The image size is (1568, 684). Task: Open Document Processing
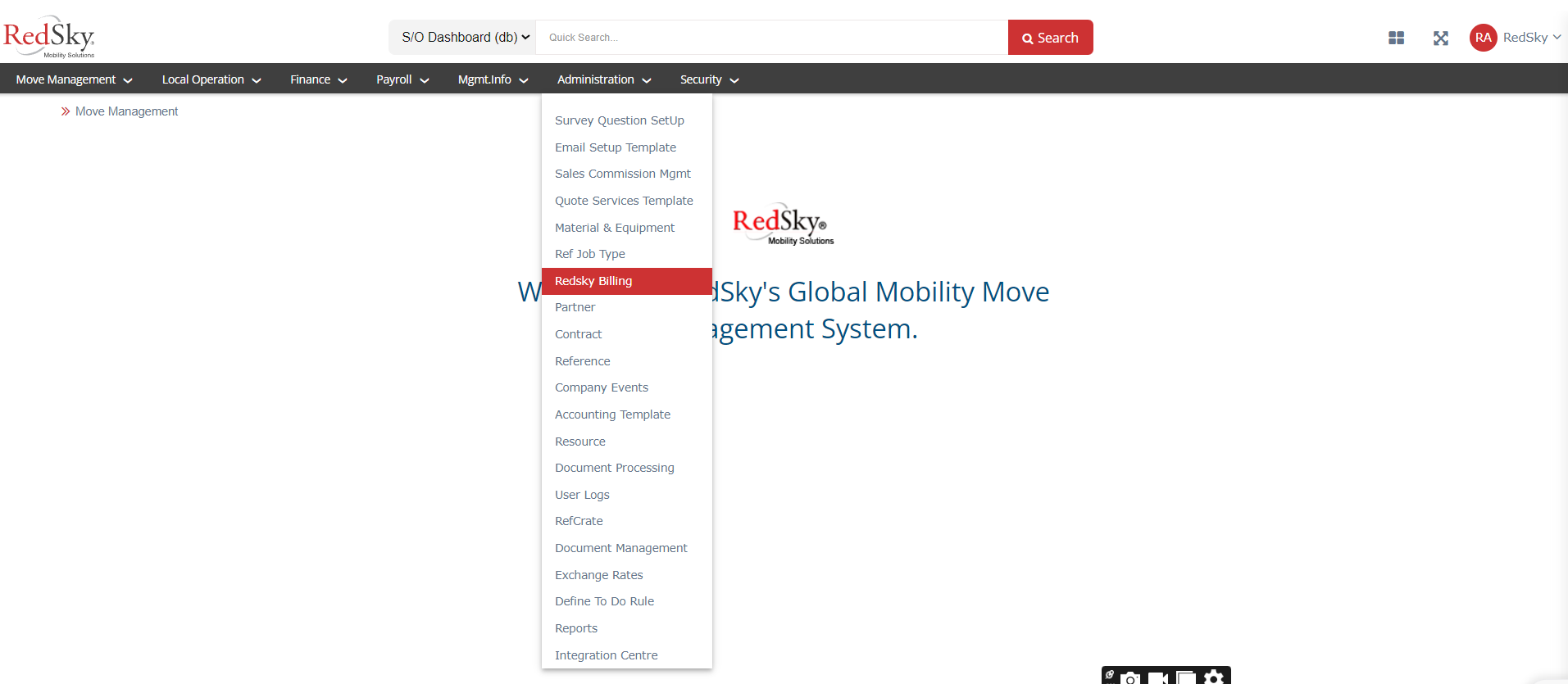click(x=626, y=468)
